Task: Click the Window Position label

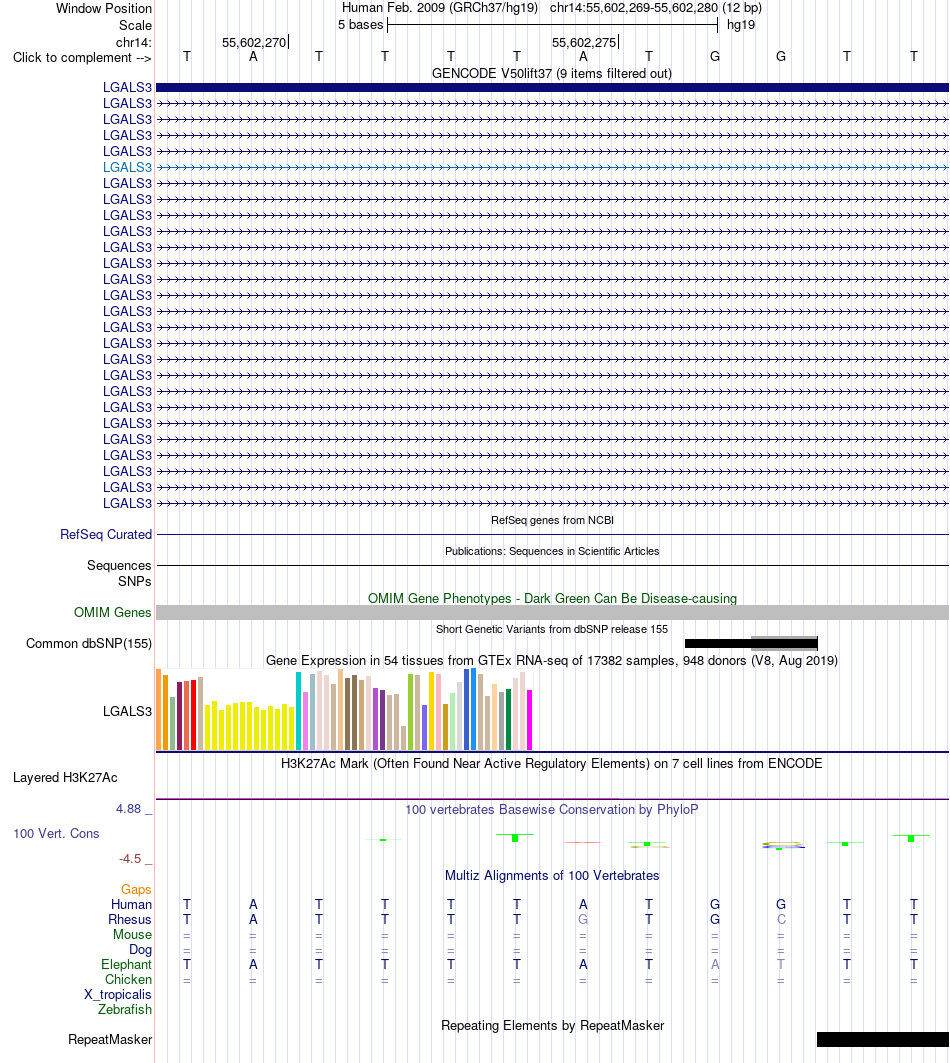Action: pos(104,8)
